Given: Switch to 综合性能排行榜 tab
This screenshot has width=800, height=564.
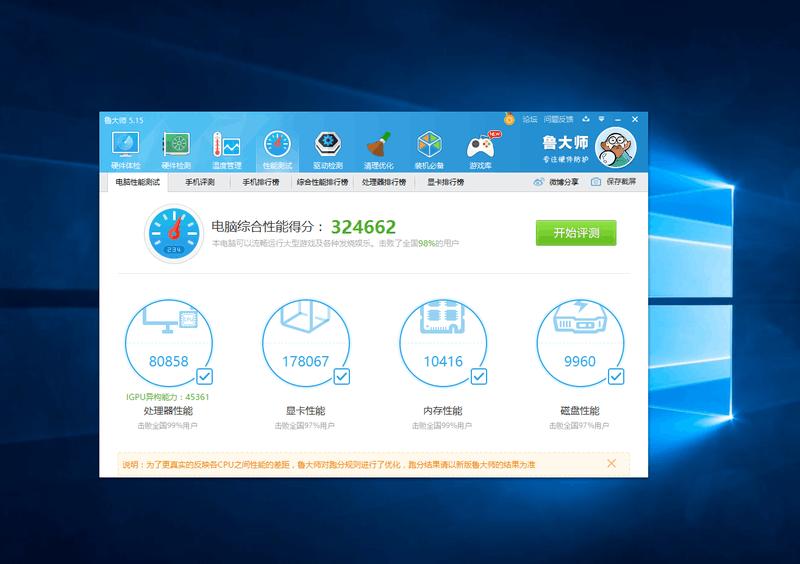Looking at the screenshot, I should coord(322,182).
